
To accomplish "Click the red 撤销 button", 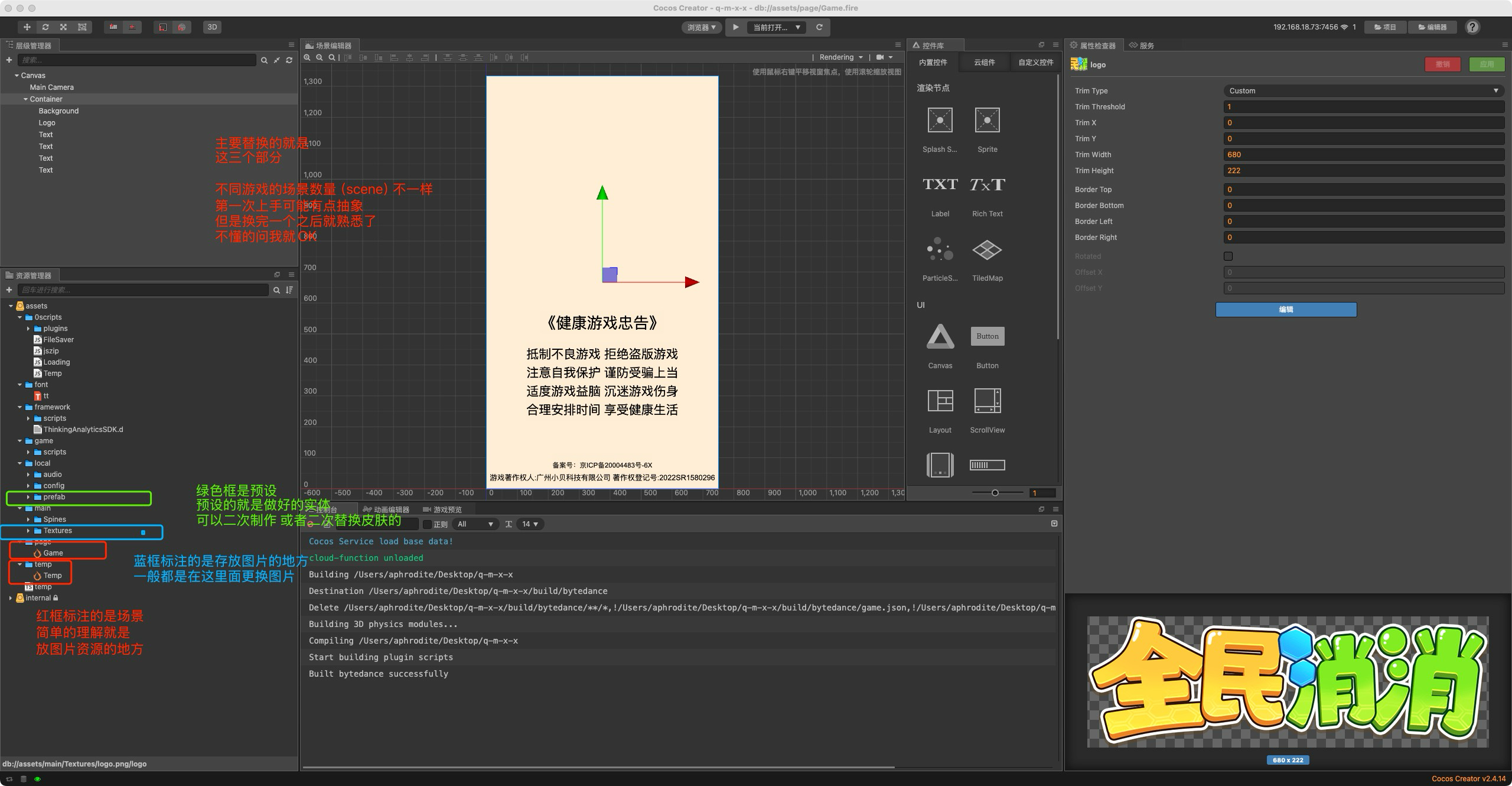I will pos(1443,64).
